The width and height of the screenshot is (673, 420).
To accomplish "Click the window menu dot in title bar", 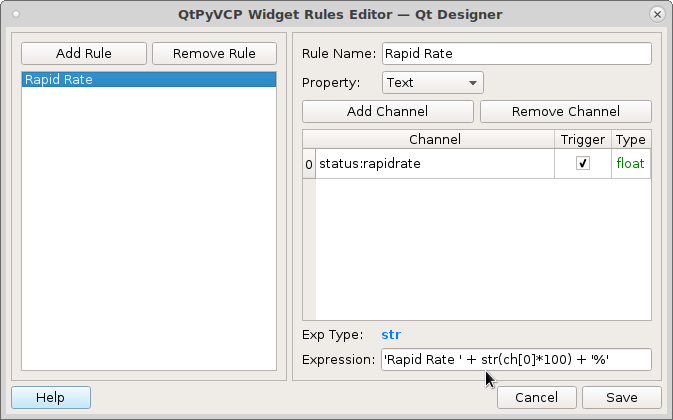I will (x=16, y=14).
